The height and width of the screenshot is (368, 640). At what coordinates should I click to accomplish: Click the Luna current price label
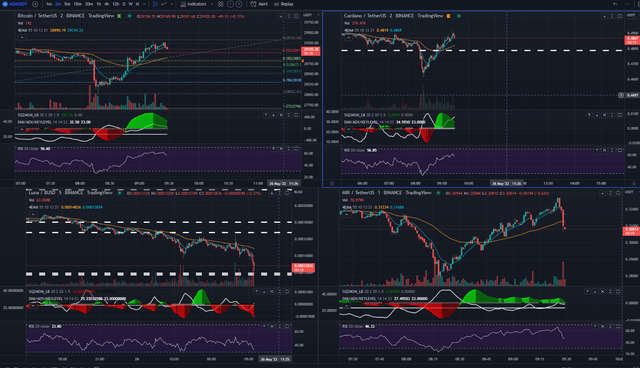[x=303, y=268]
